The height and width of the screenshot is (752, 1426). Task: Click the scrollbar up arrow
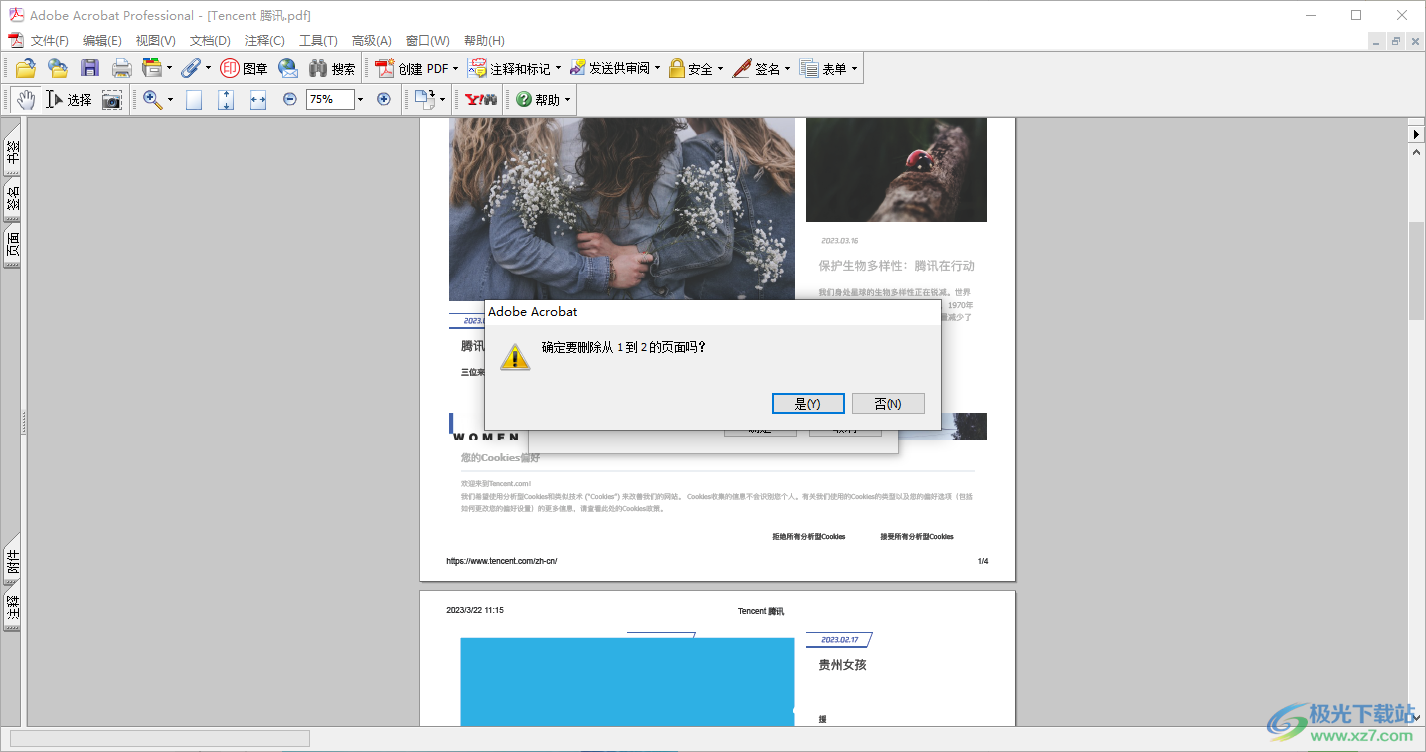1416,151
